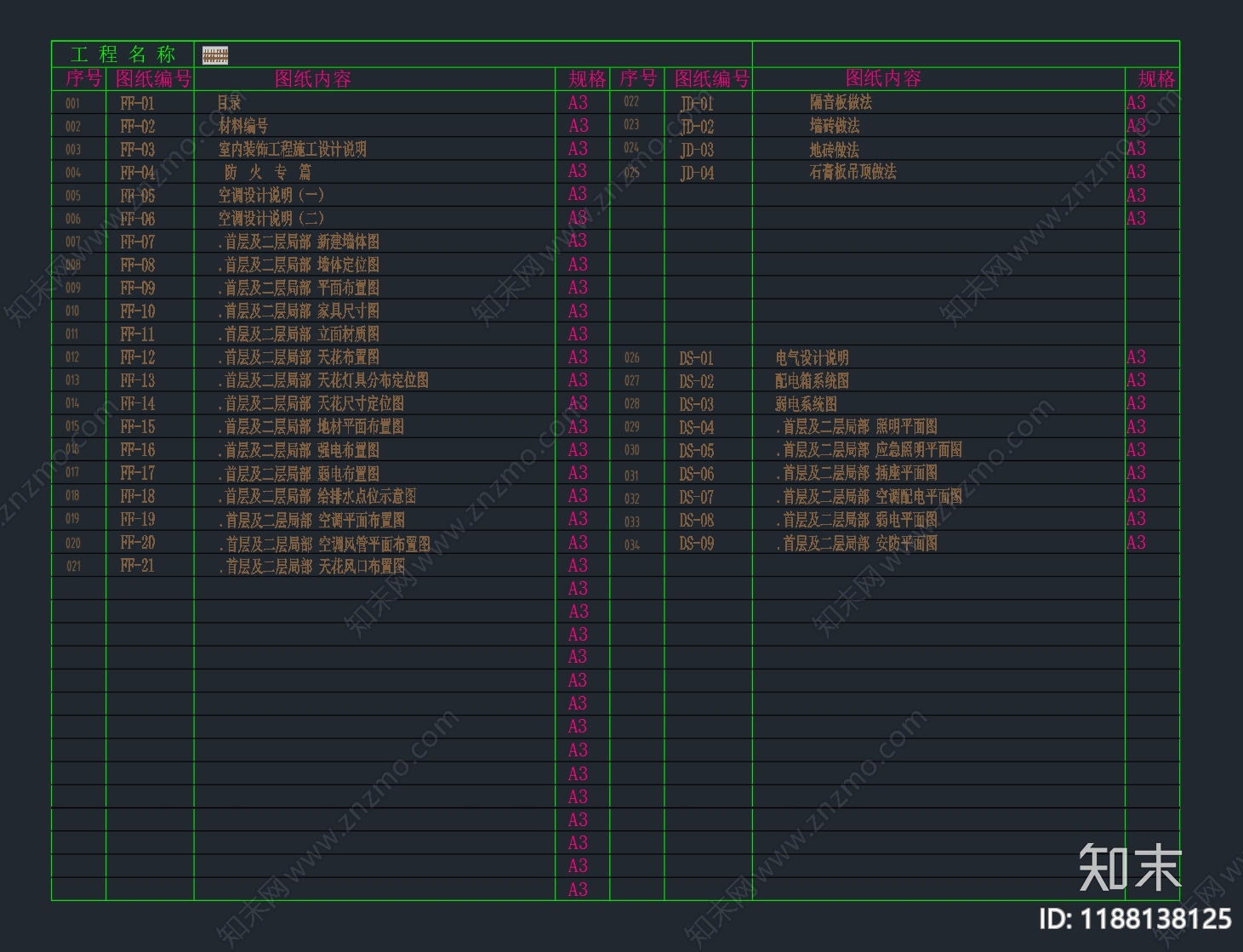The image size is (1243, 952).
Task: Select the 家具尺寸图 drawing entry
Action: click(x=299, y=311)
